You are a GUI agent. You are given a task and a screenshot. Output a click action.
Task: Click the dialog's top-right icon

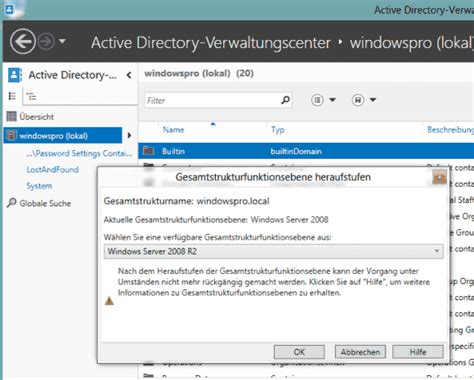coord(439,177)
